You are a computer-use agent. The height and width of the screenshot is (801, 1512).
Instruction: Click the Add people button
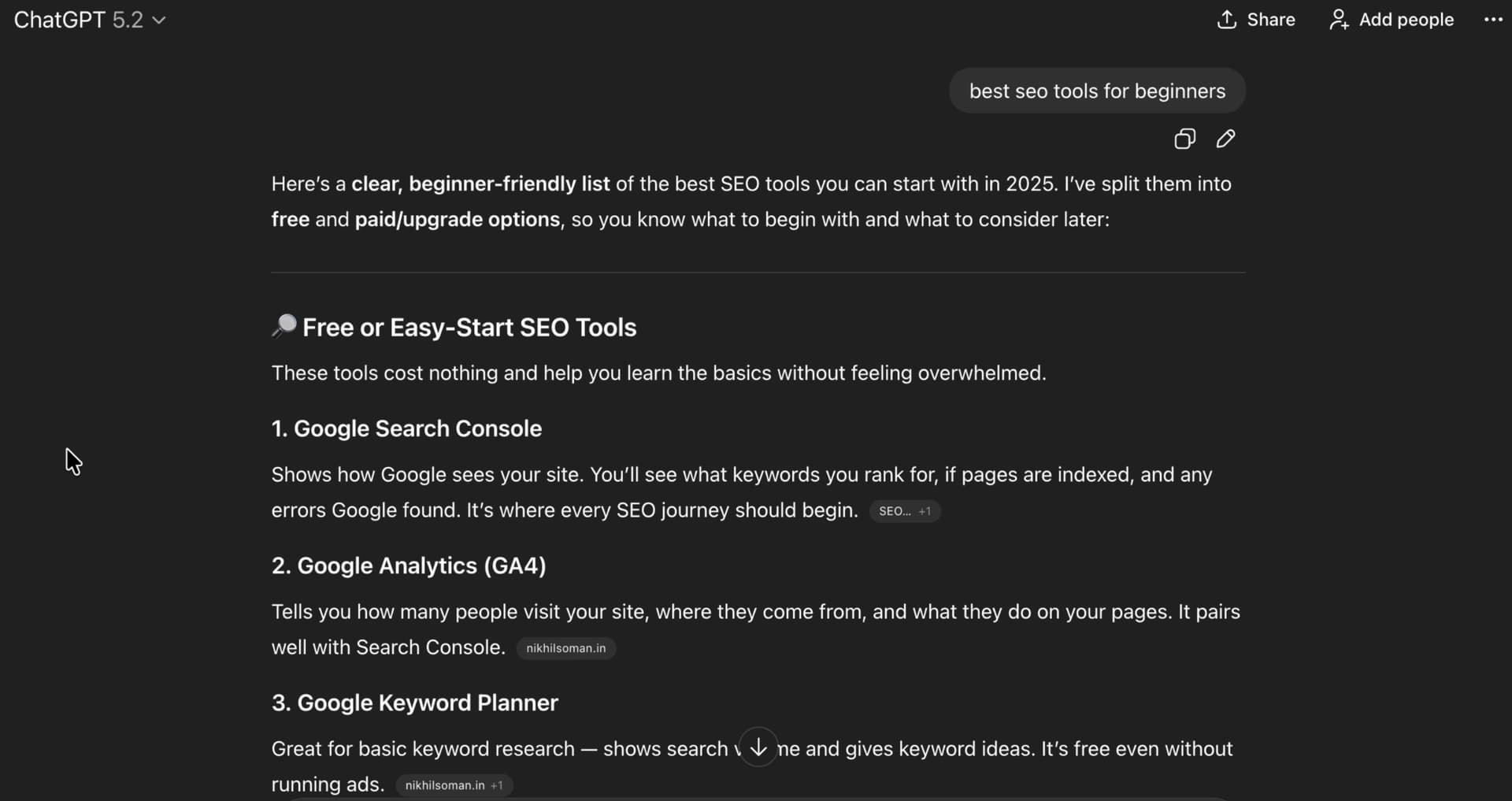tap(1392, 20)
